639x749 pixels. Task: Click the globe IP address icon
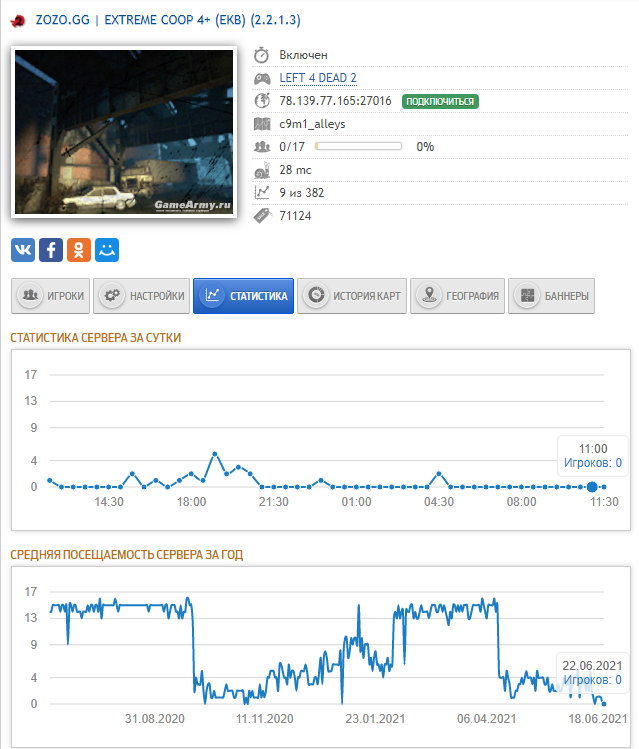pos(262,101)
